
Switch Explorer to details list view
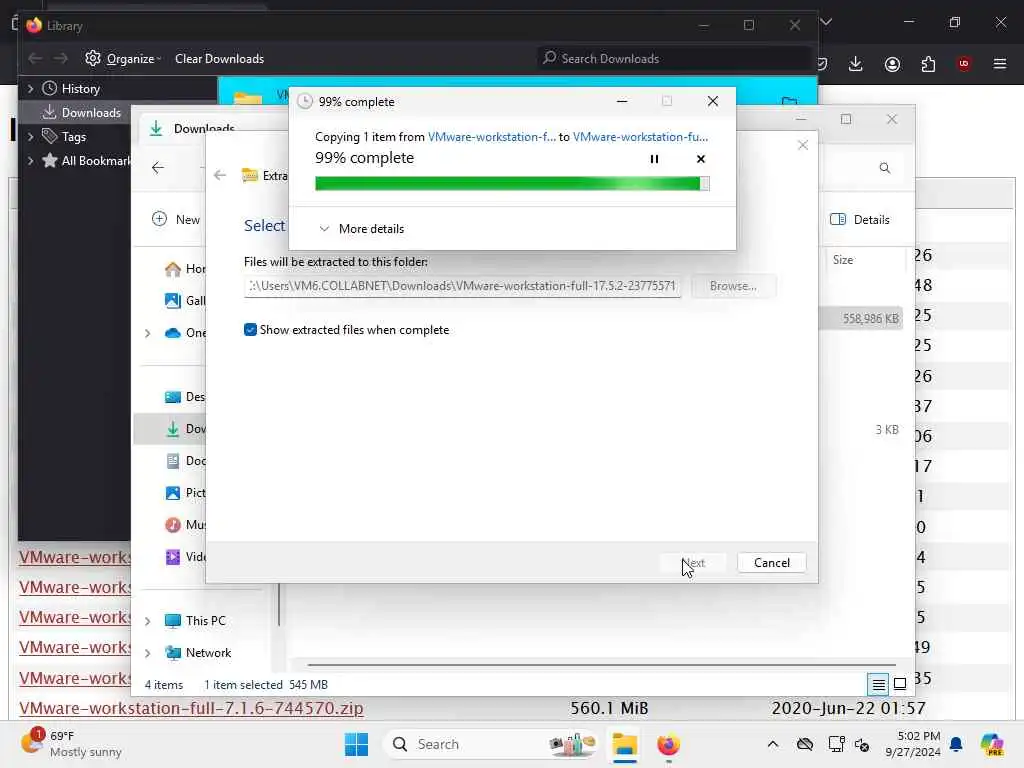[x=878, y=684]
